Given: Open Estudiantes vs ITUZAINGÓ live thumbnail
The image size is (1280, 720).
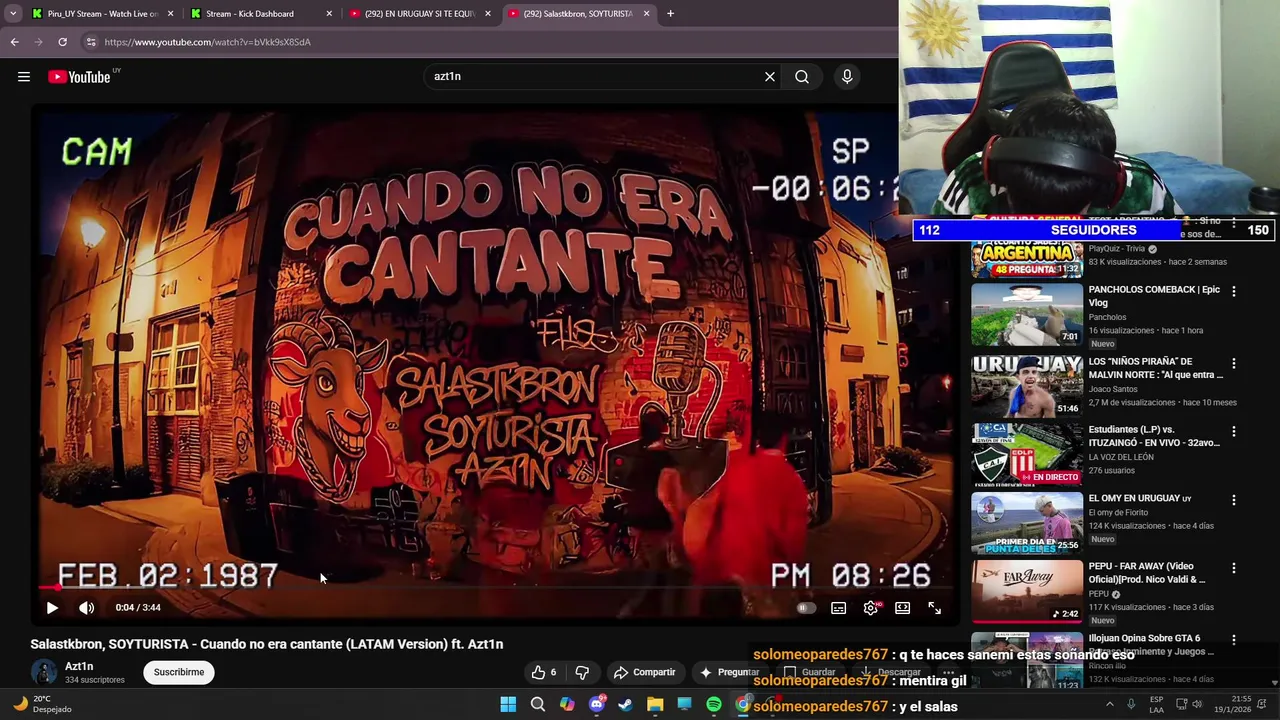Looking at the screenshot, I should point(1027,454).
